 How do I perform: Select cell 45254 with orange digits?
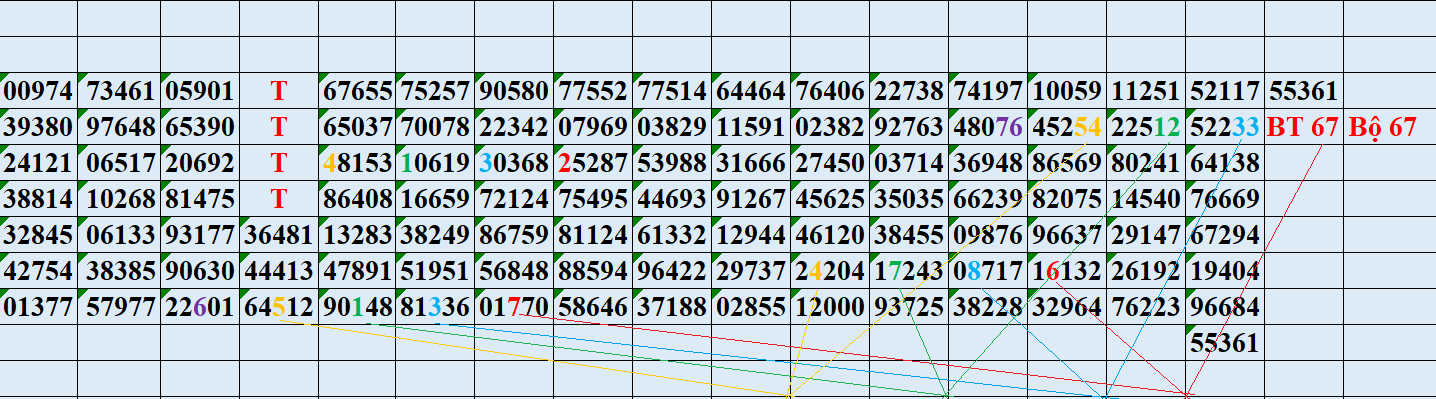[1067, 127]
